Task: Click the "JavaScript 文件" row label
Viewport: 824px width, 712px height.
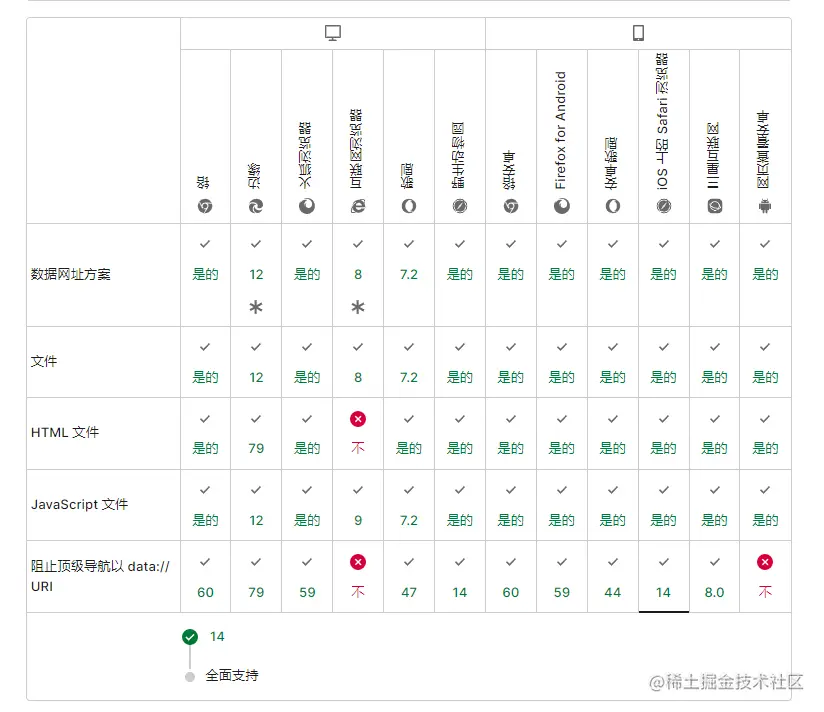Action: 80,505
